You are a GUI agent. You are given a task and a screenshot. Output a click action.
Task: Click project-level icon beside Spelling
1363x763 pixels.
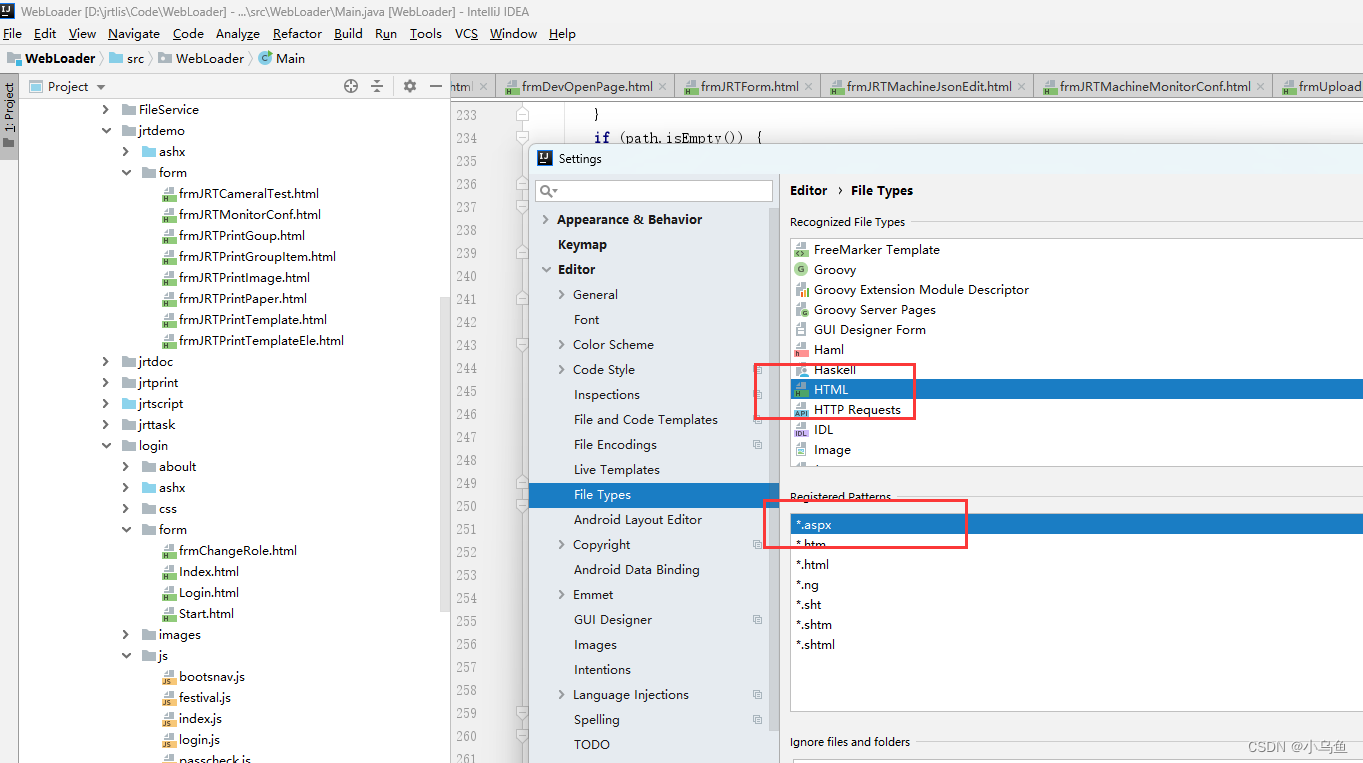click(x=757, y=720)
